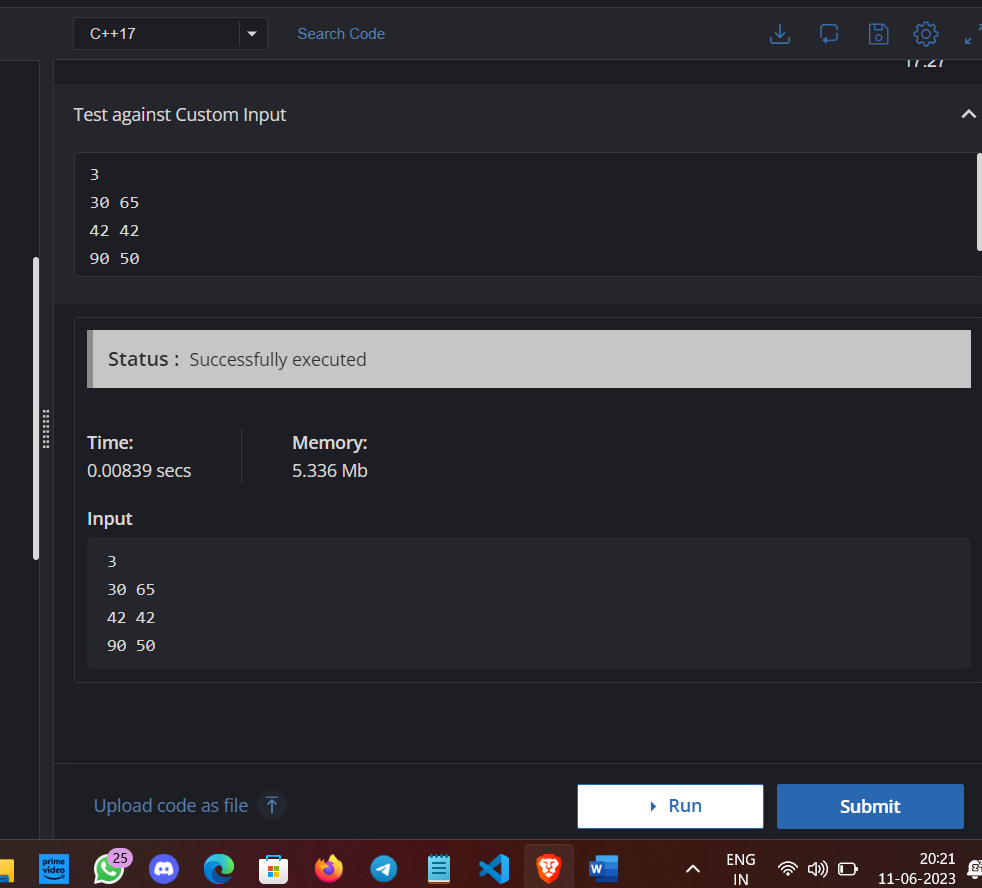
Task: Download the code file
Action: point(780,33)
